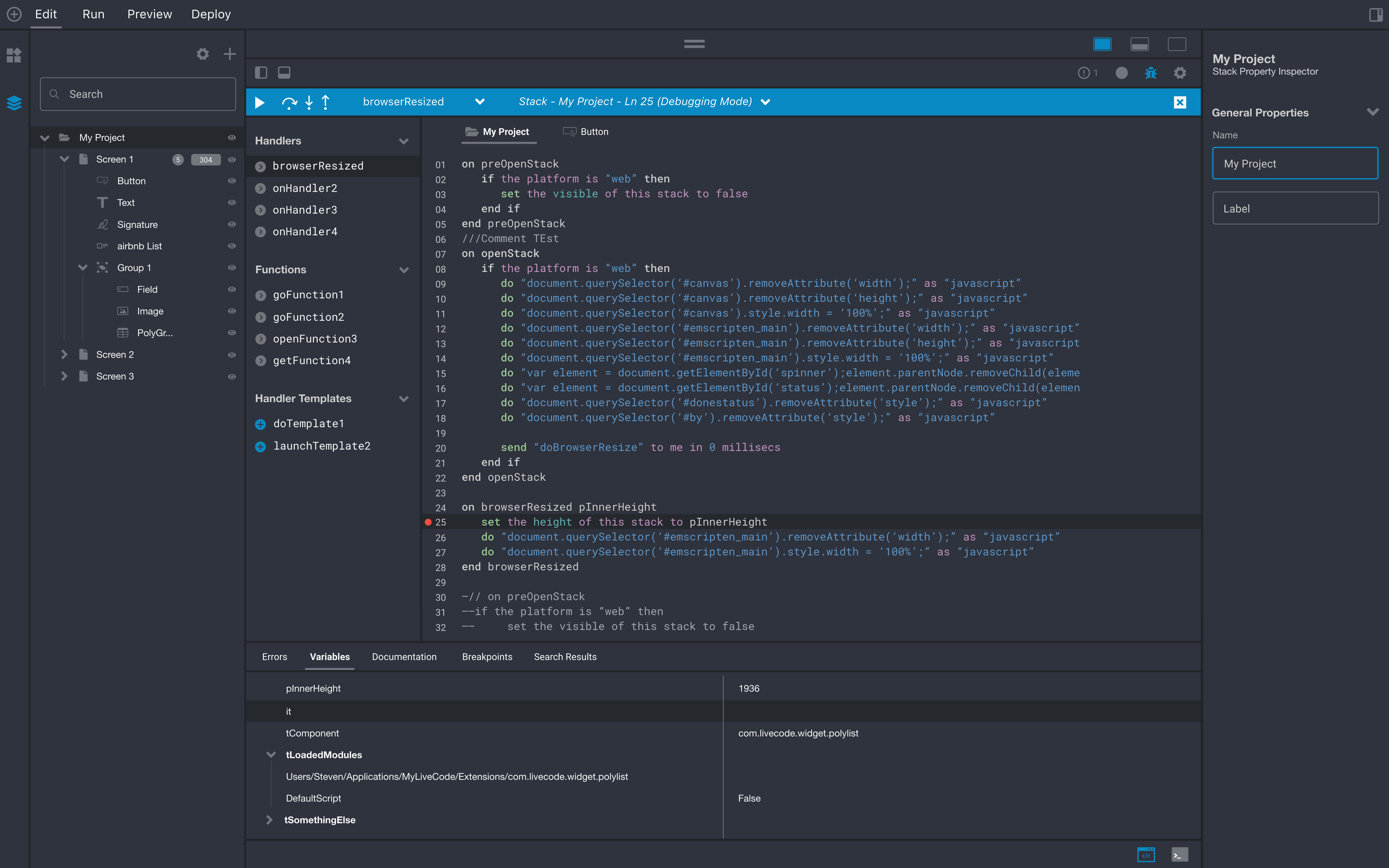Toggle the bug debugging mode icon

1150,73
